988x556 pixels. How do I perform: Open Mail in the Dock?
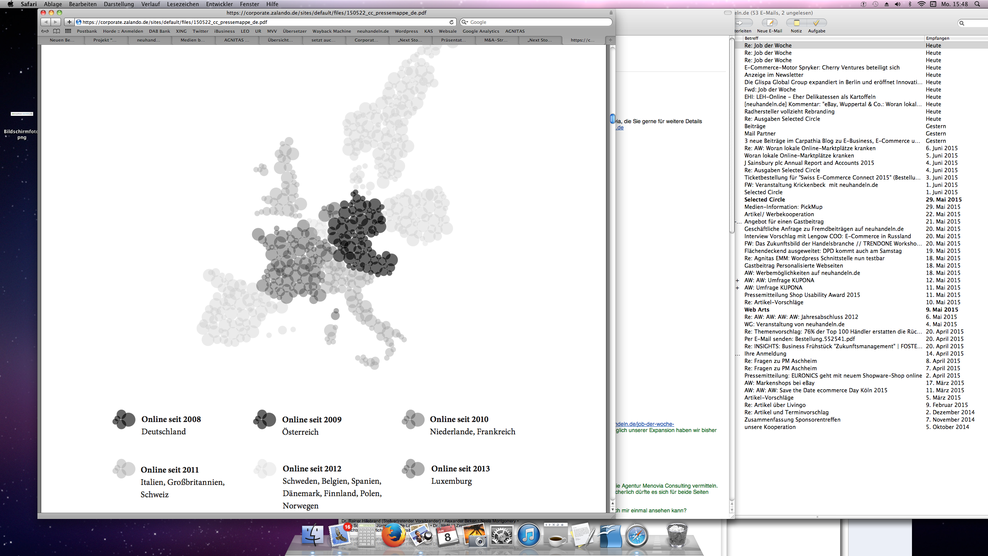[340, 536]
